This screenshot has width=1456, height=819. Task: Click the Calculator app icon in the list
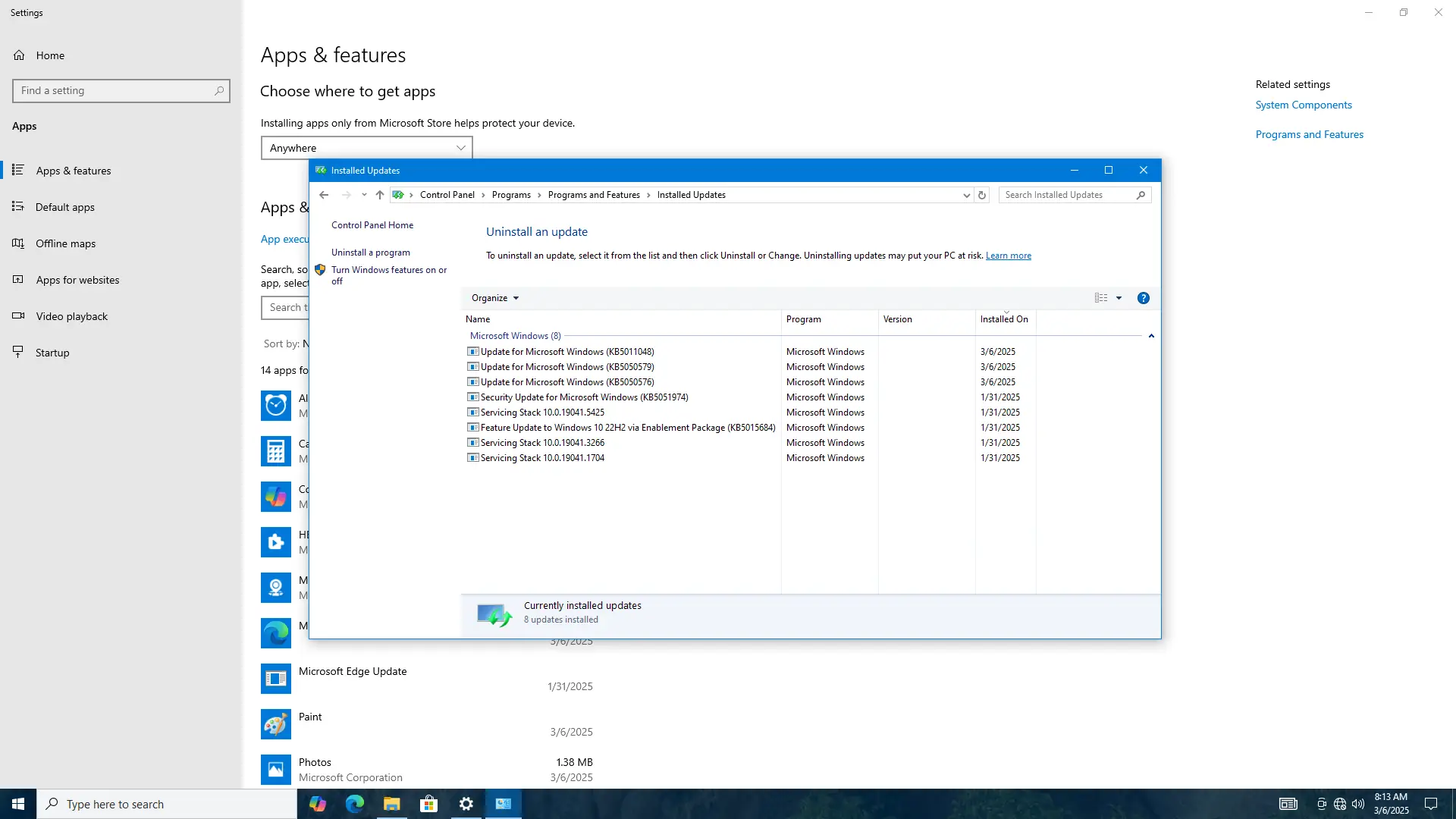276,451
